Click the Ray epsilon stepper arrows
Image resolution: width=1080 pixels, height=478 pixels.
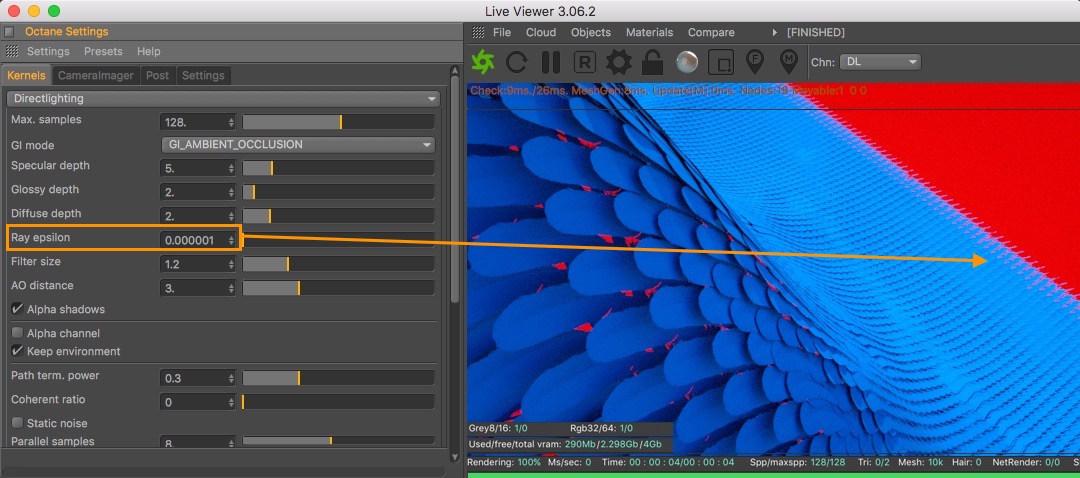click(x=231, y=240)
